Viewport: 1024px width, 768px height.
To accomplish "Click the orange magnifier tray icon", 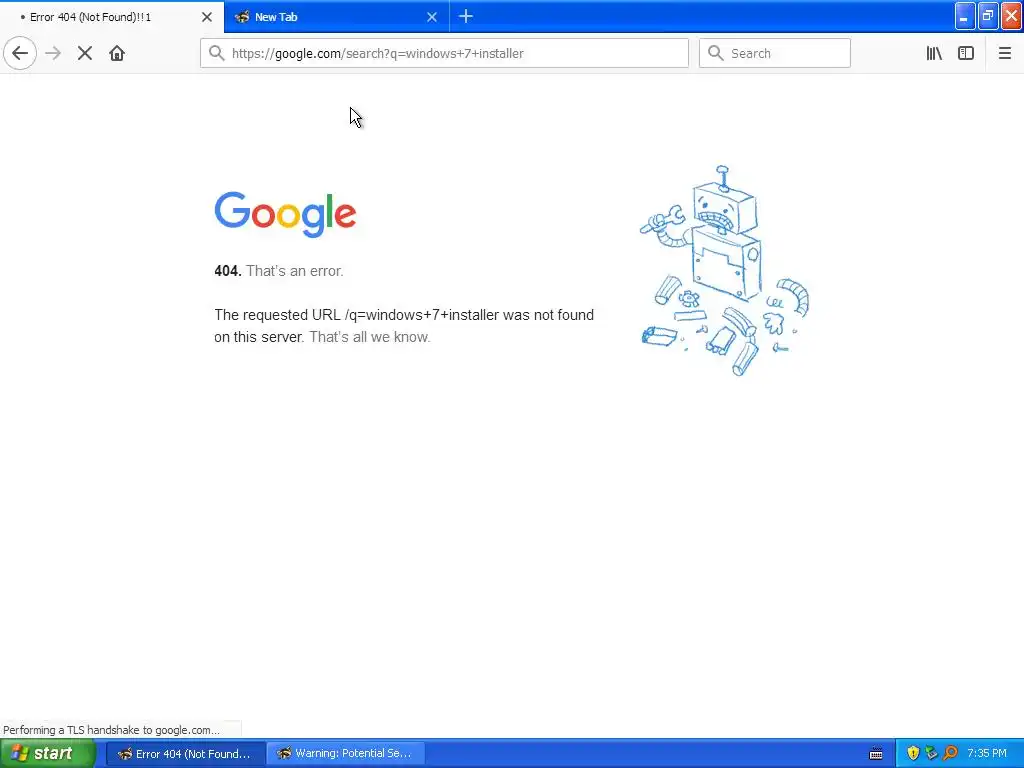I will tap(950, 753).
